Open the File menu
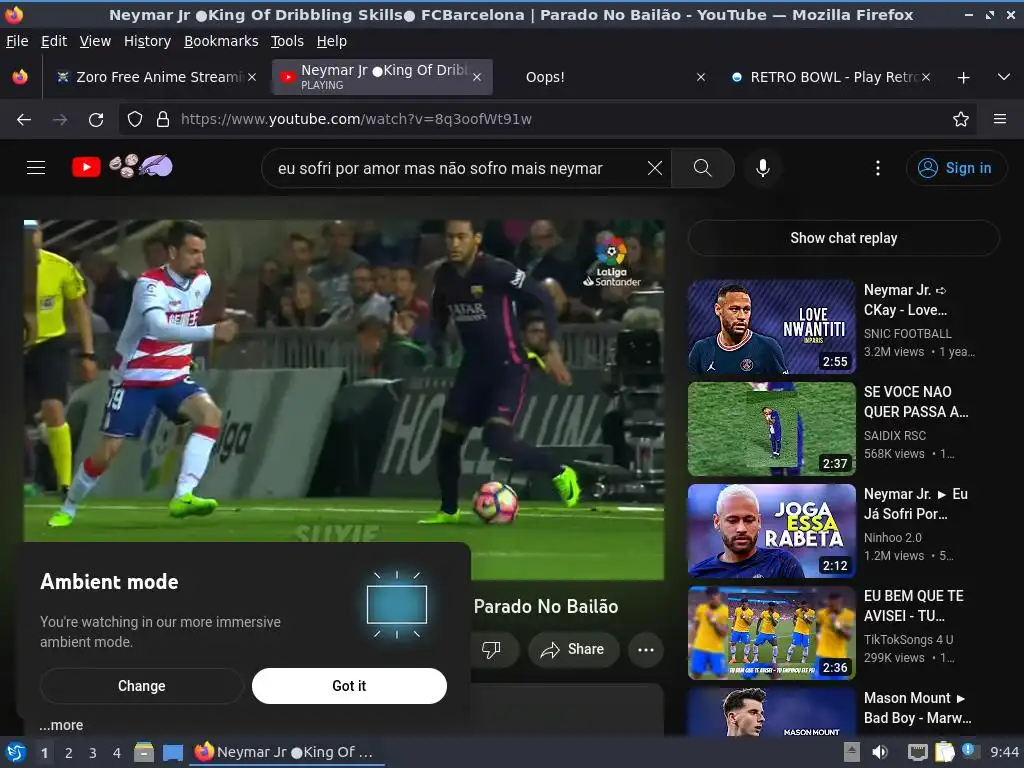The image size is (1024, 768). (17, 41)
